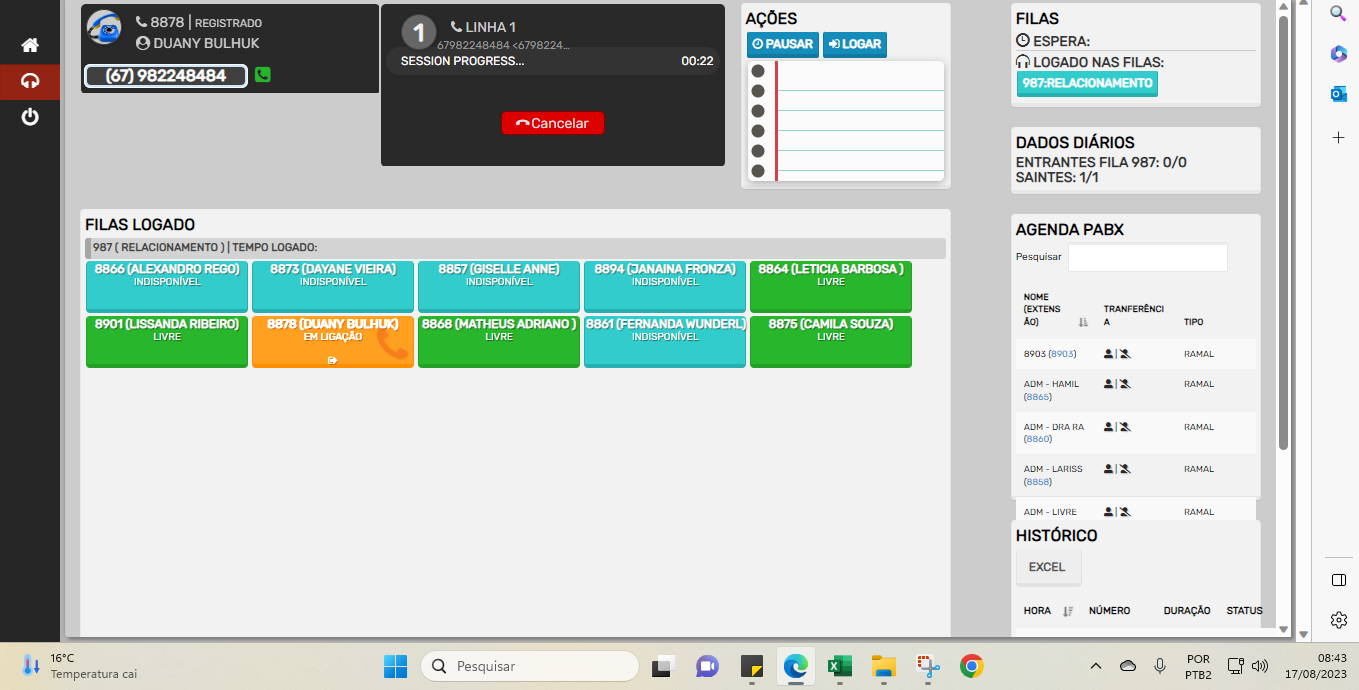Viewport: 1359px width, 690px height.
Task: Click extension link 8865 for ADM - HAMIL
Action: point(1038,397)
